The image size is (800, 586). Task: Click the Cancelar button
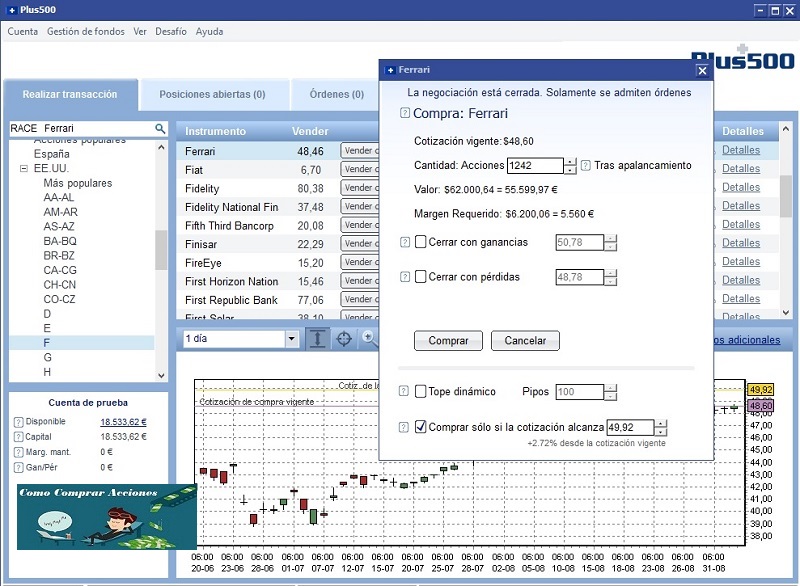(525, 341)
